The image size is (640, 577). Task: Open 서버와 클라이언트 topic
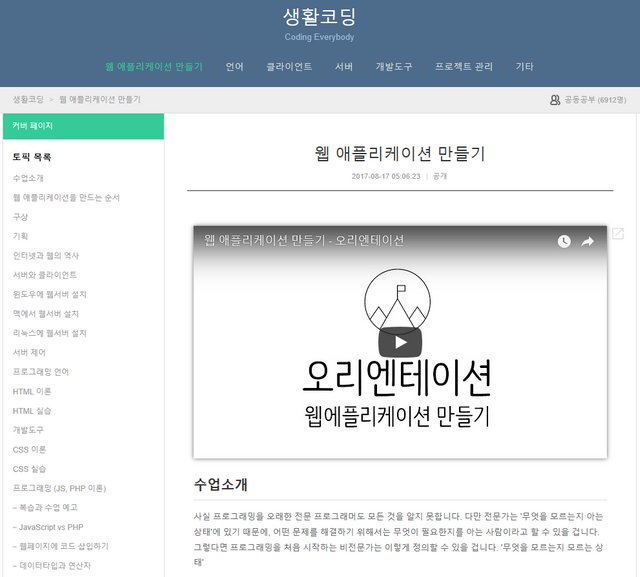click(x=44, y=275)
